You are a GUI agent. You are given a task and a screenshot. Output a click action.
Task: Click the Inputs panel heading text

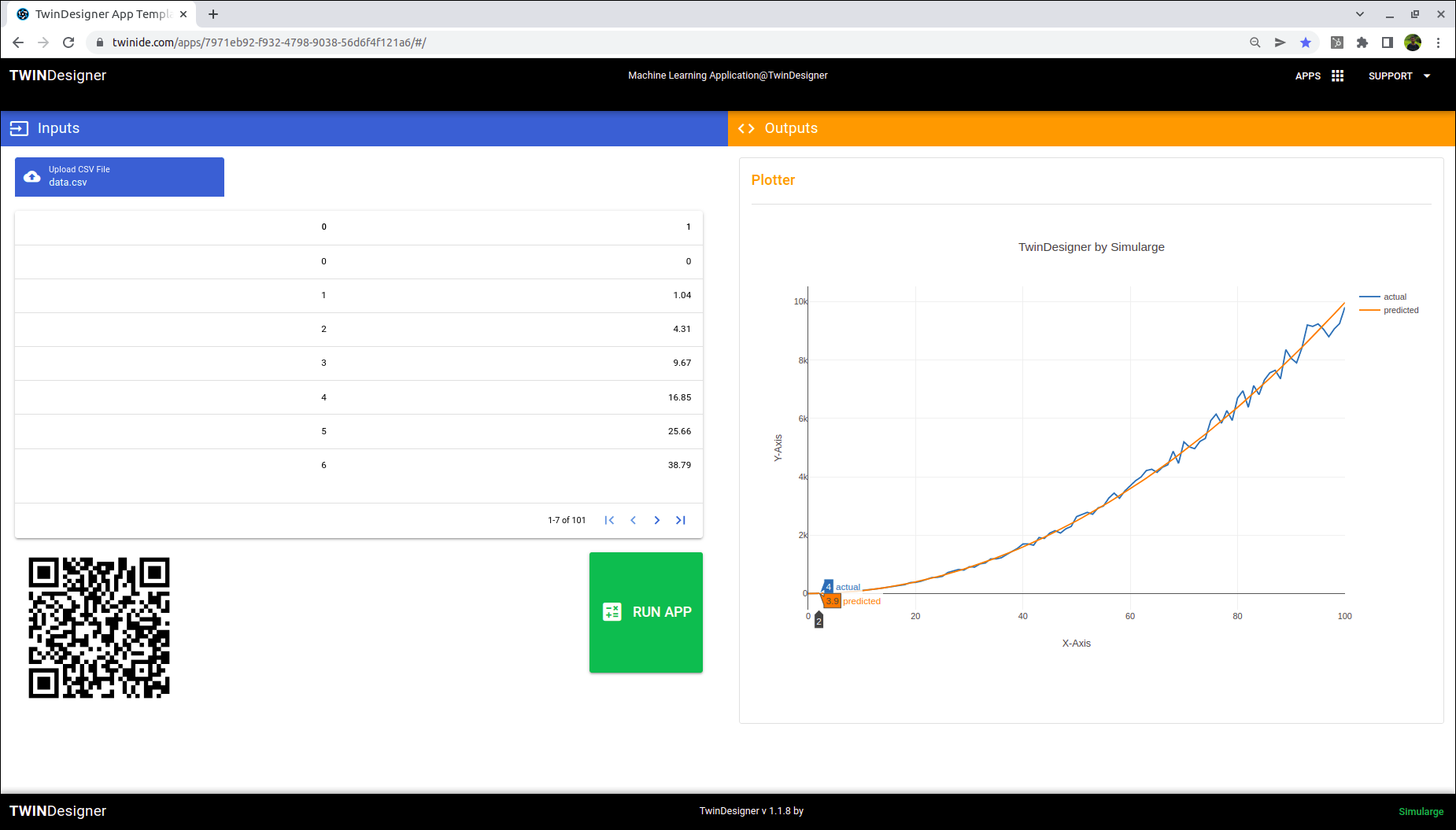58,128
